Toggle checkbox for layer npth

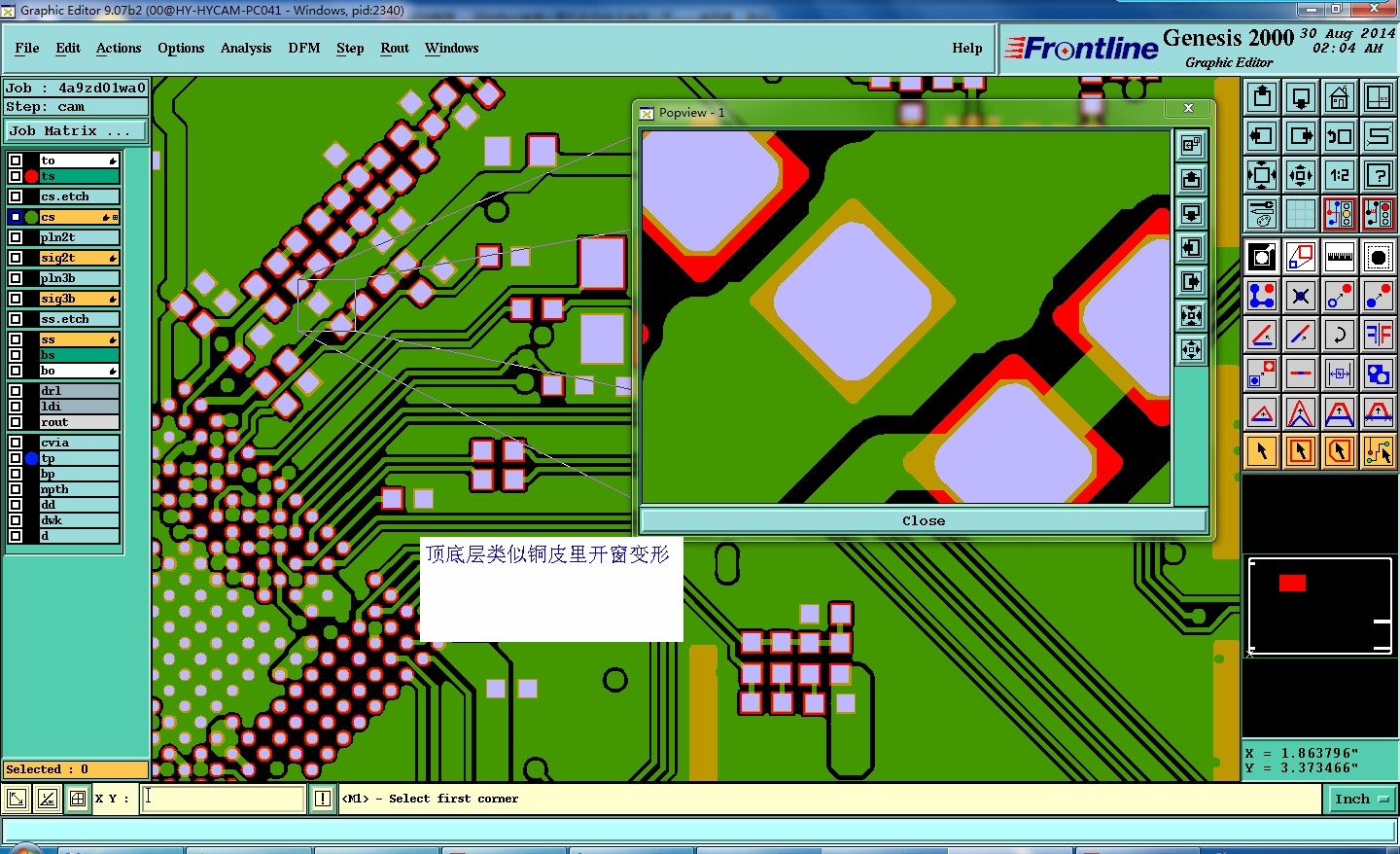pyautogui.click(x=16, y=489)
